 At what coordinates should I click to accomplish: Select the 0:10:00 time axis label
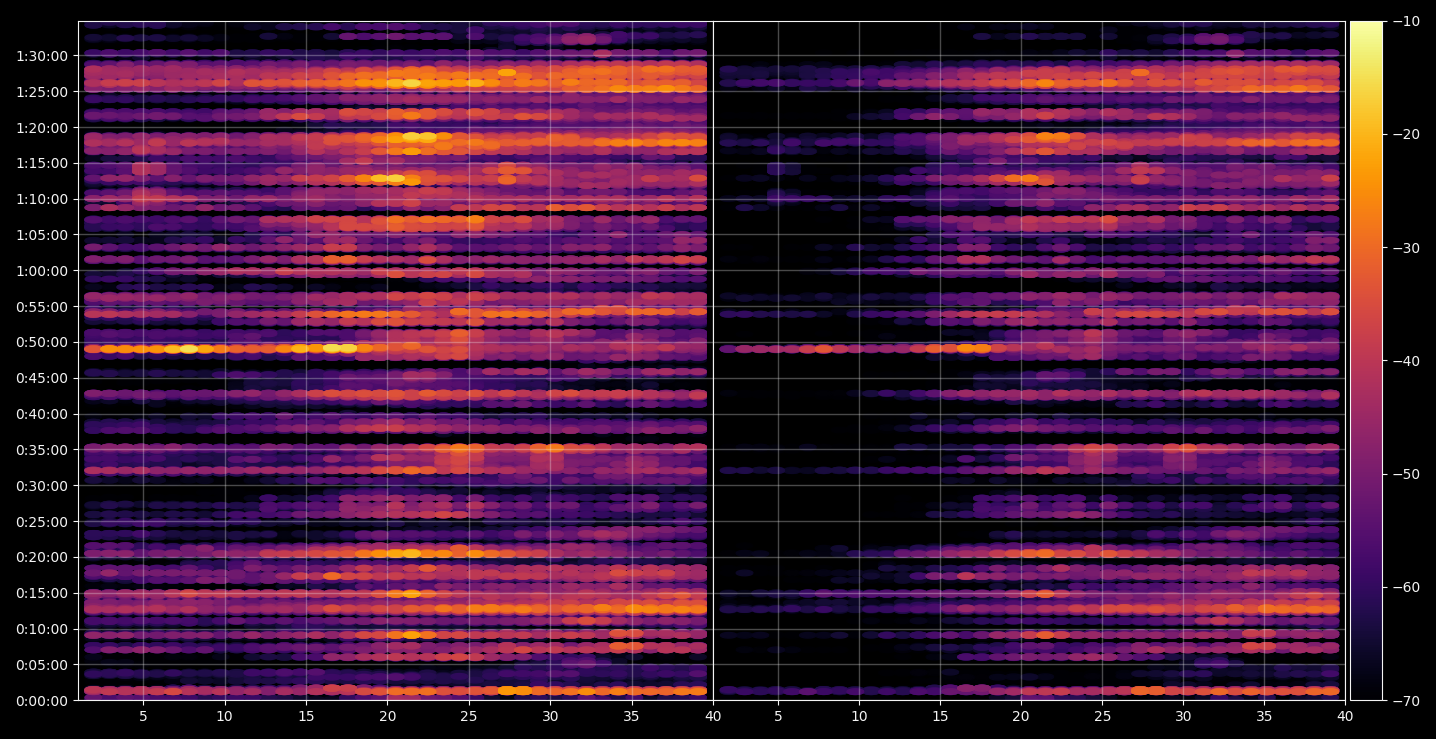click(41, 629)
